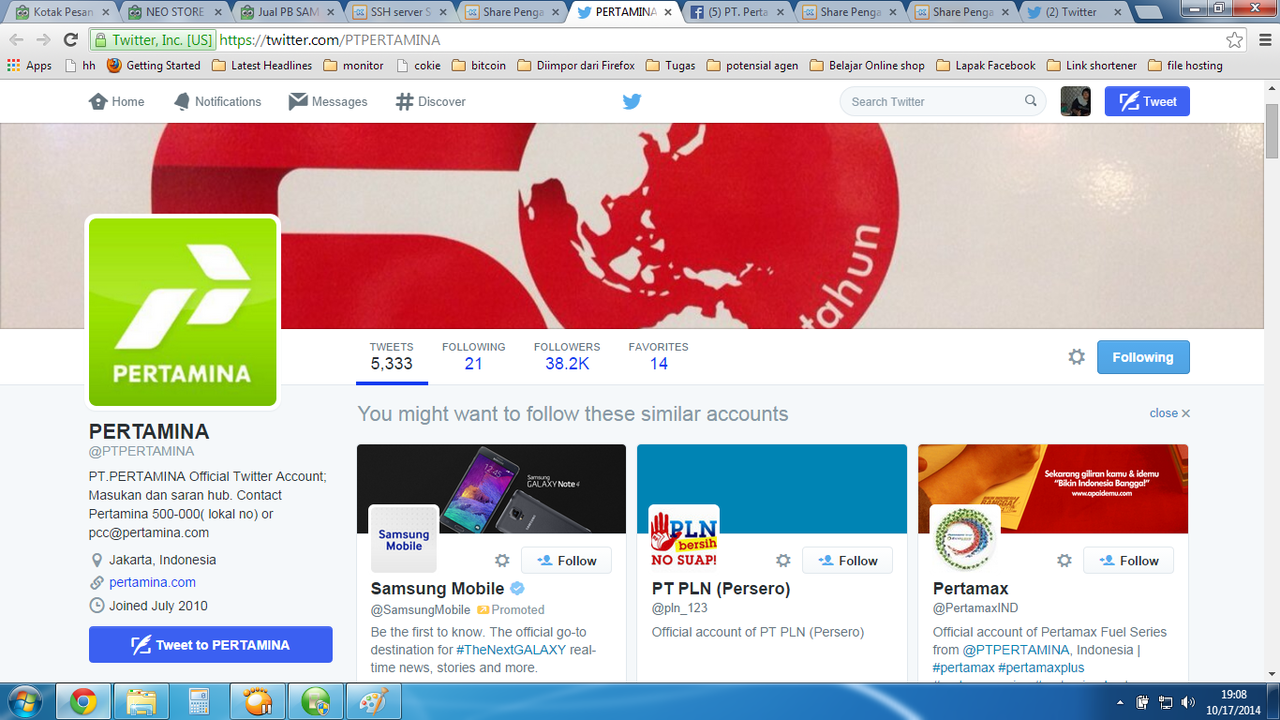The width and height of the screenshot is (1280, 720).
Task: Toggle the blue Following button
Action: (x=1143, y=357)
